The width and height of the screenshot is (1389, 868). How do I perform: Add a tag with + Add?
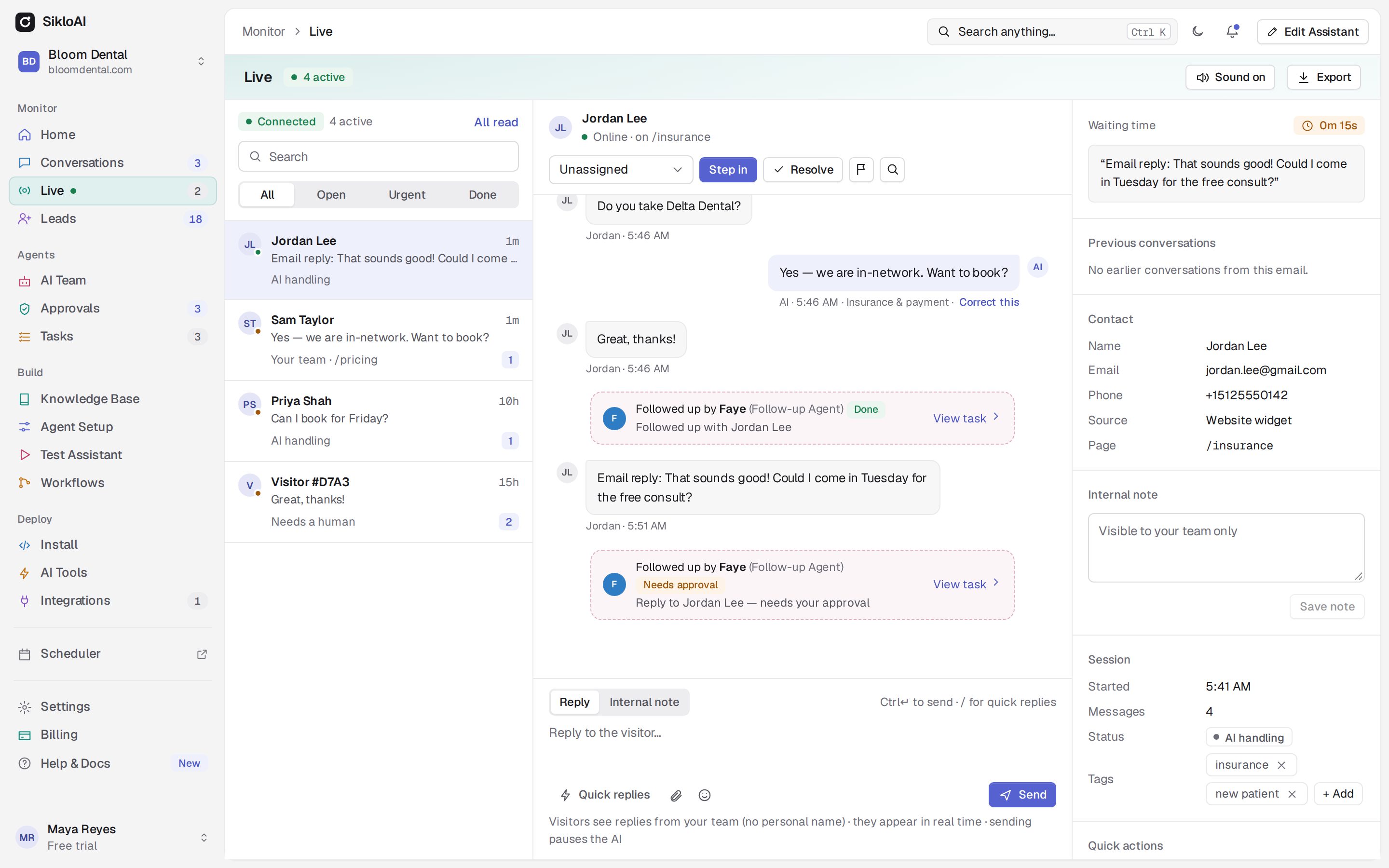(x=1338, y=794)
